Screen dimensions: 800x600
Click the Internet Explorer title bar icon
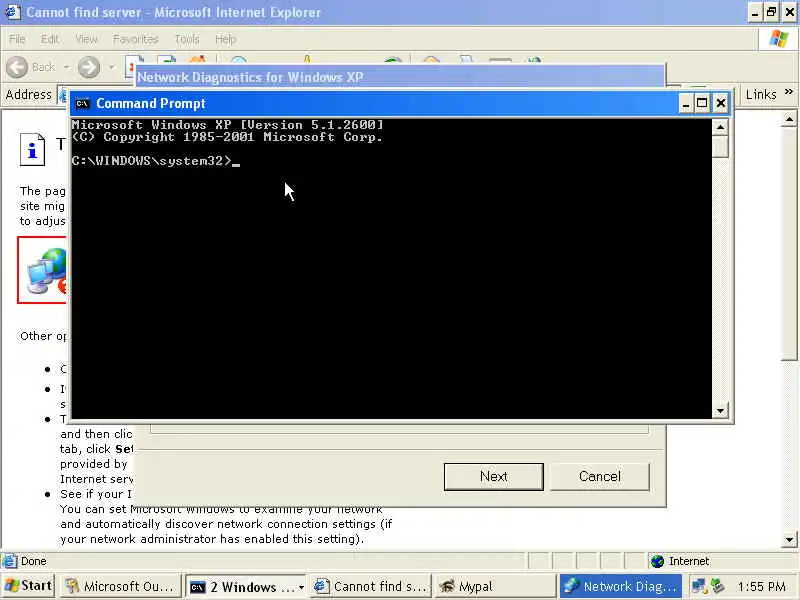12,12
